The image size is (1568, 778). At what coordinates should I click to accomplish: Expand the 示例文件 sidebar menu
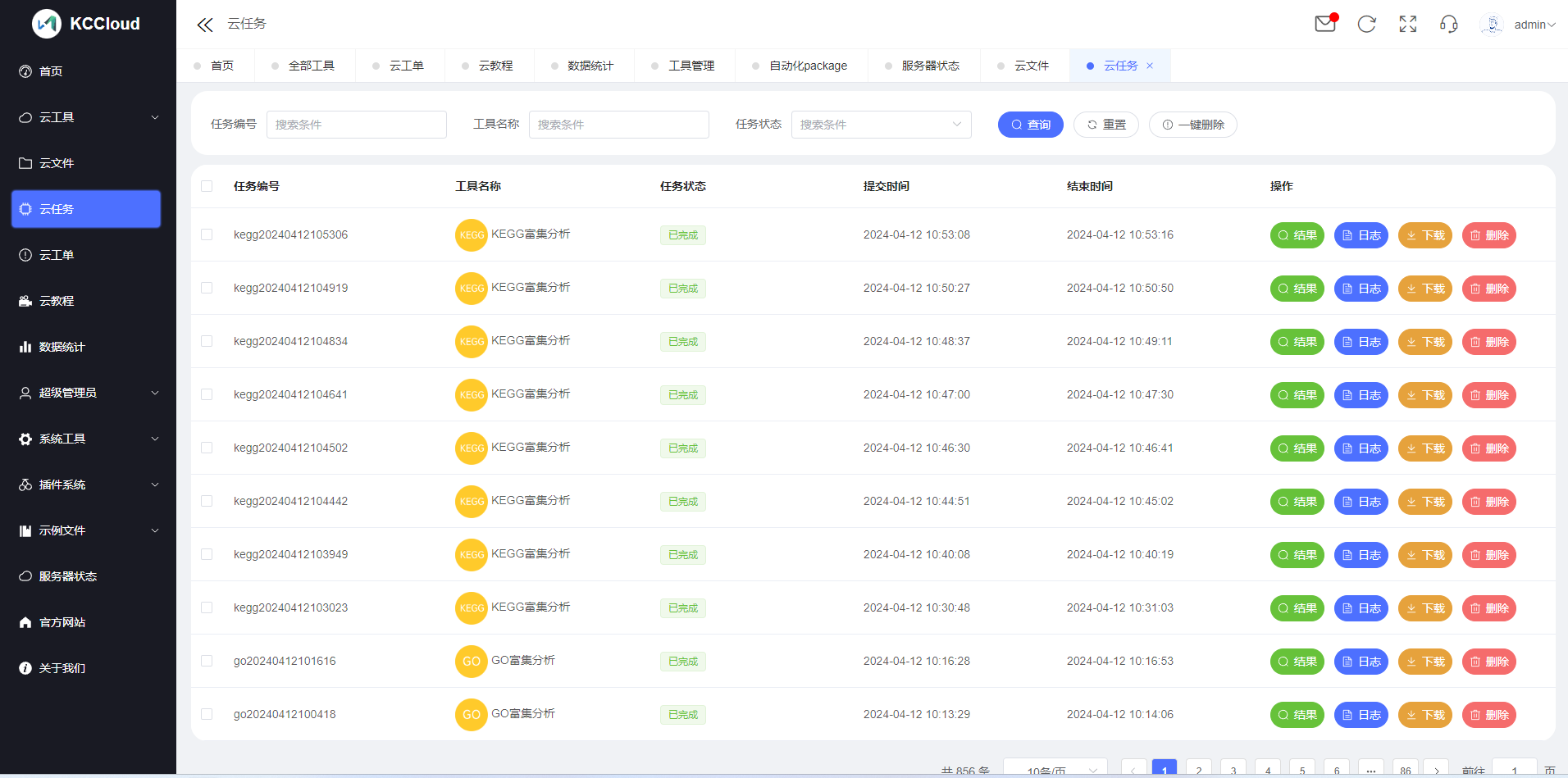86,530
